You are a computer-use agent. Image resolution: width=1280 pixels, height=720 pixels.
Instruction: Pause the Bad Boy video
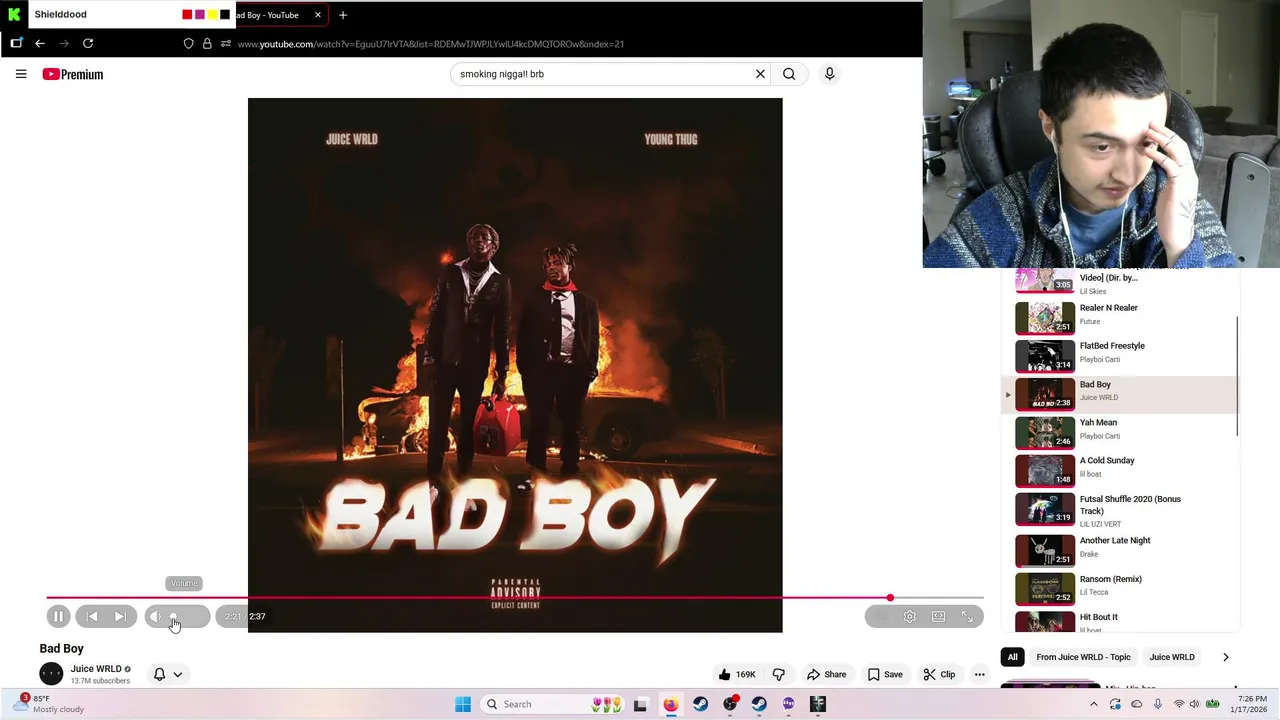58,617
